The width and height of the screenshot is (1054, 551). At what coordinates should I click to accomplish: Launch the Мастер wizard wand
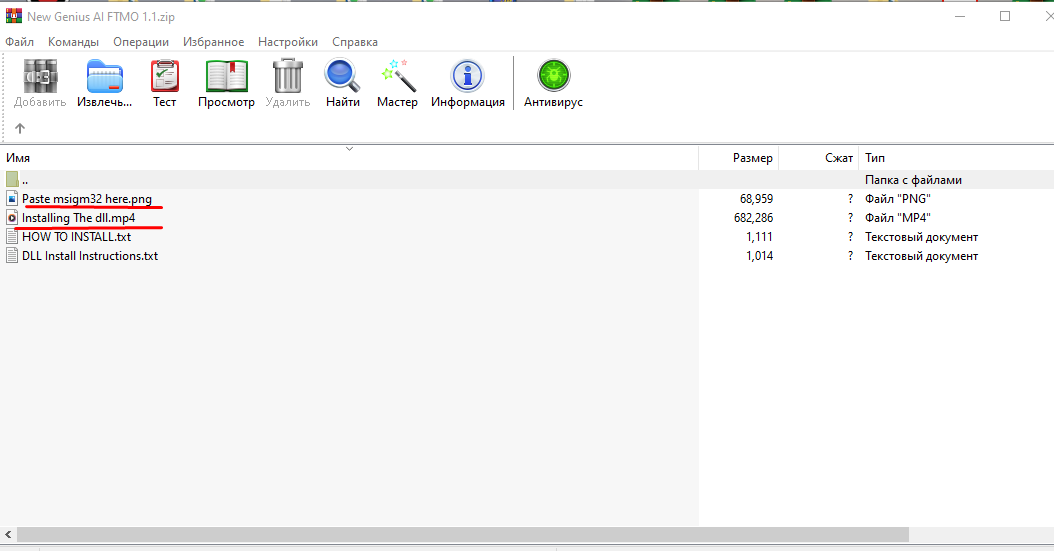[397, 75]
